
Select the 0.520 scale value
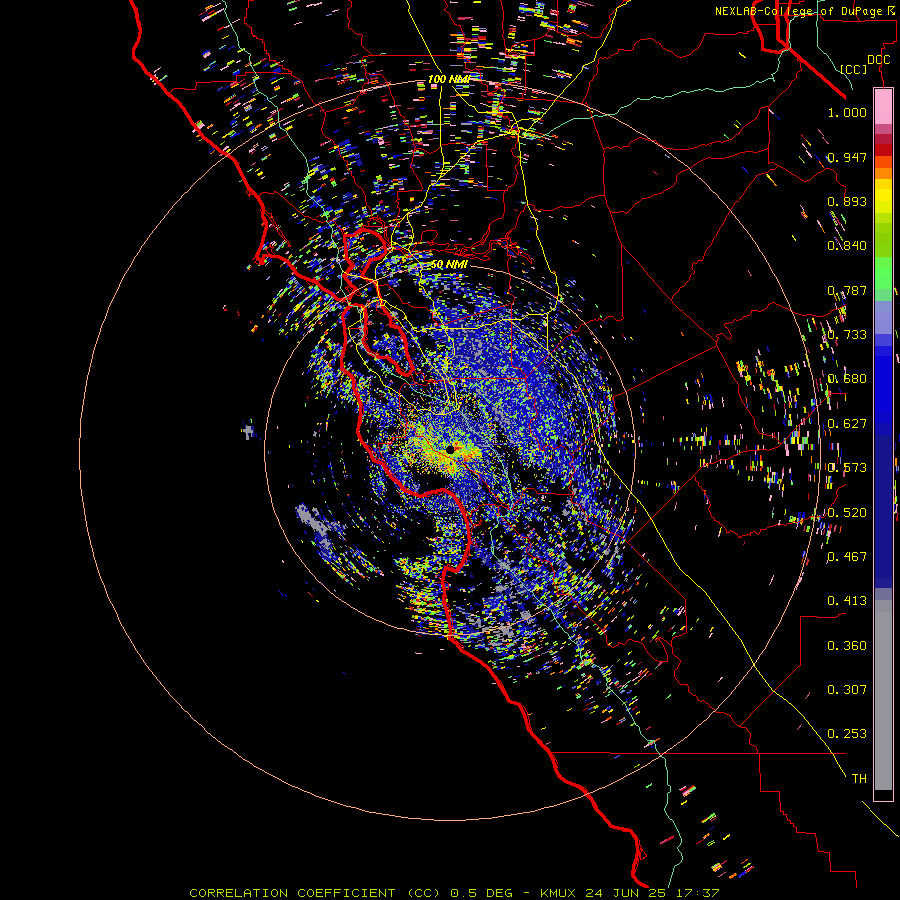coord(847,513)
